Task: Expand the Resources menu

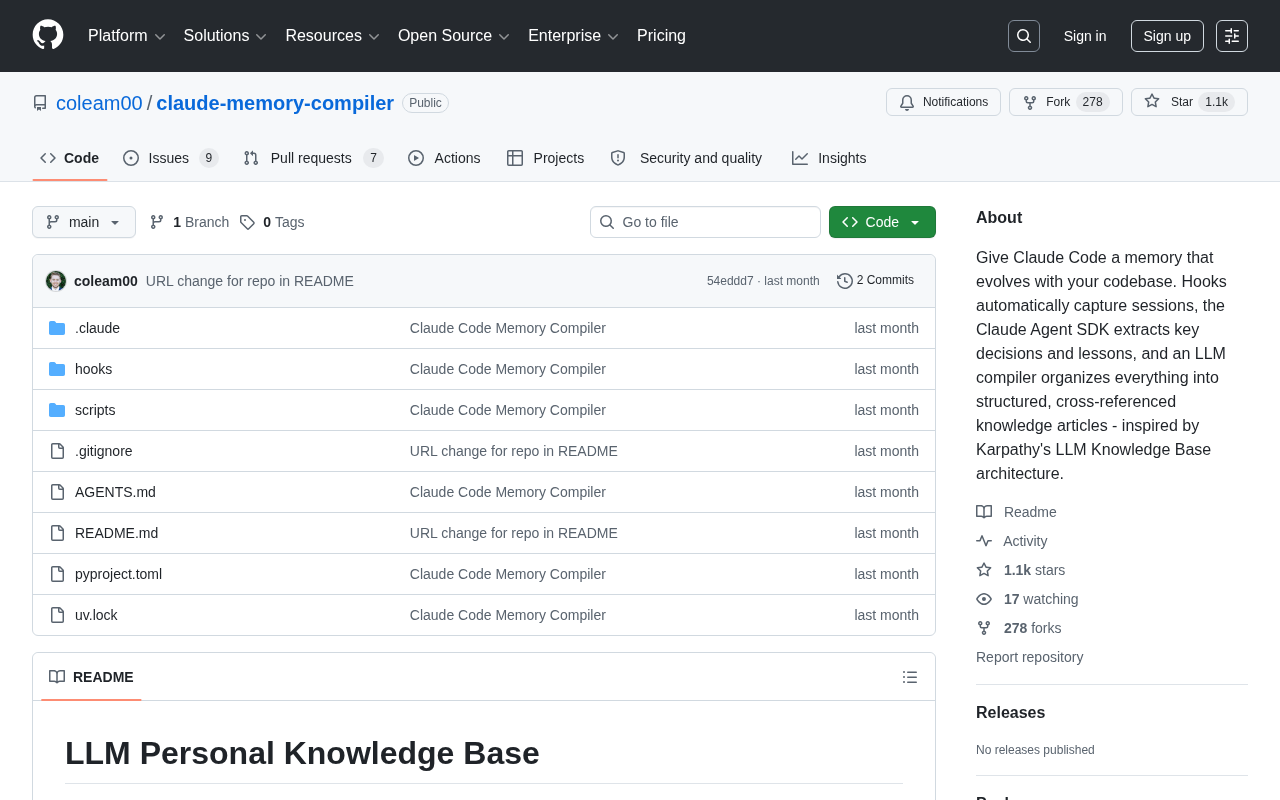Action: coord(332,36)
